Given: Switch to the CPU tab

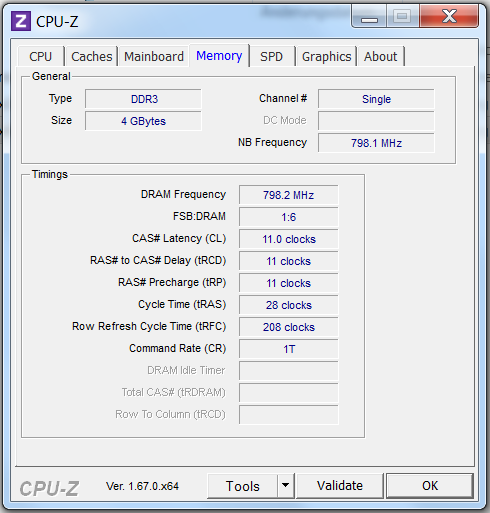Looking at the screenshot, I should (41, 56).
